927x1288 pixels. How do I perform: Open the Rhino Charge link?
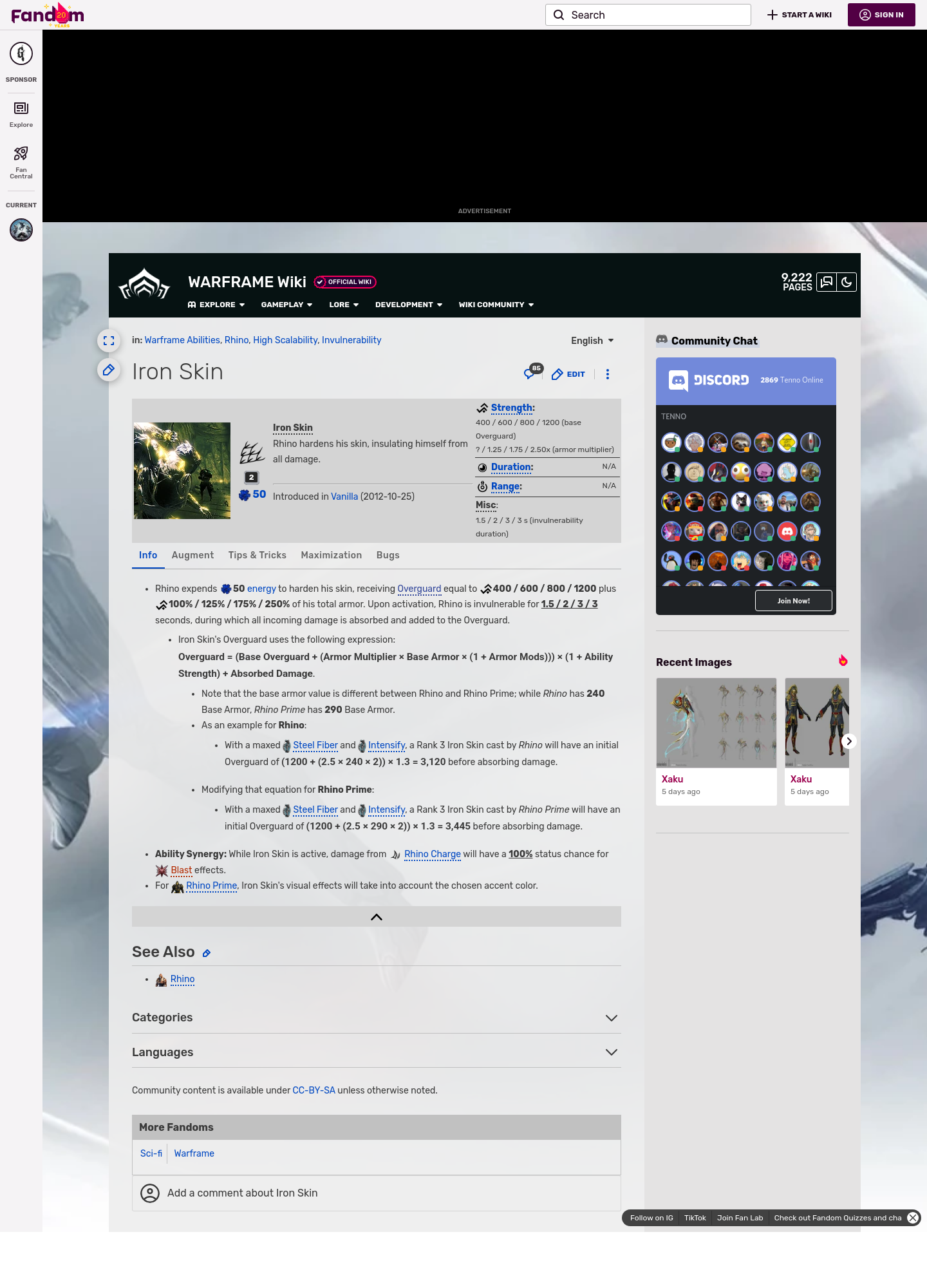tap(433, 854)
